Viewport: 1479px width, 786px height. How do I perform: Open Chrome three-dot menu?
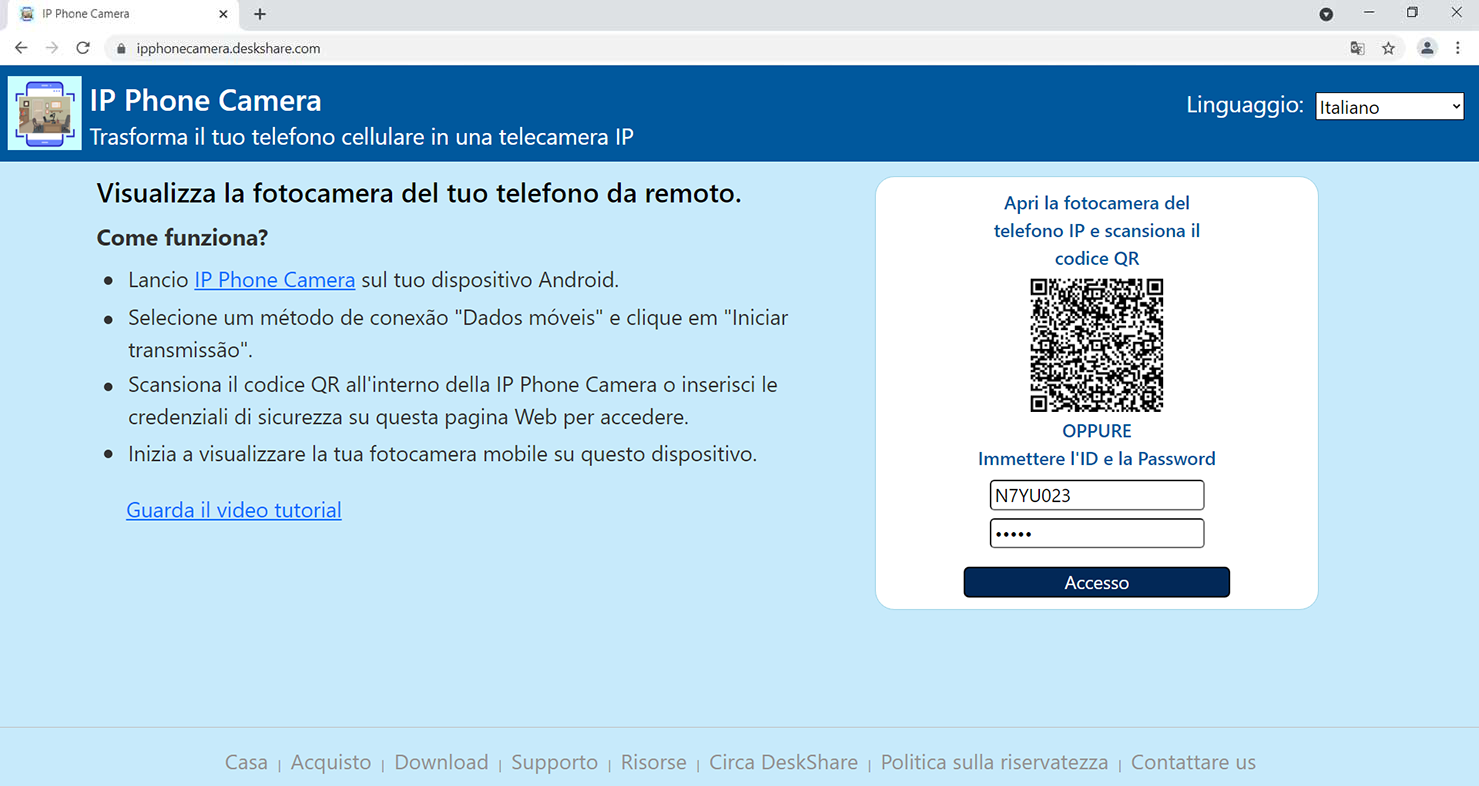(x=1458, y=48)
